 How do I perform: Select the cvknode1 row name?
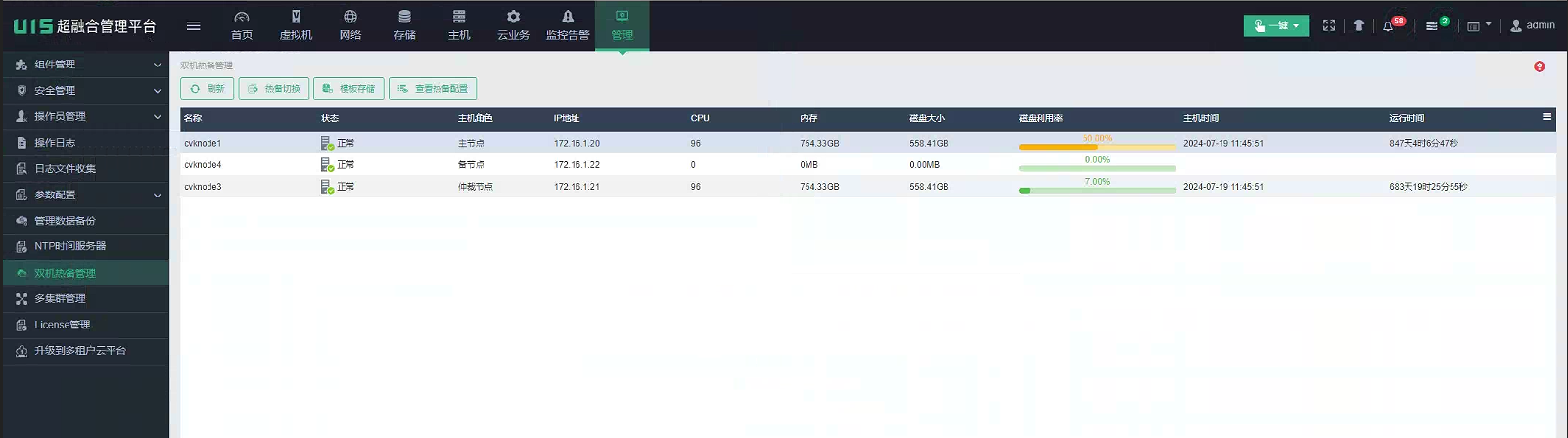coord(203,143)
